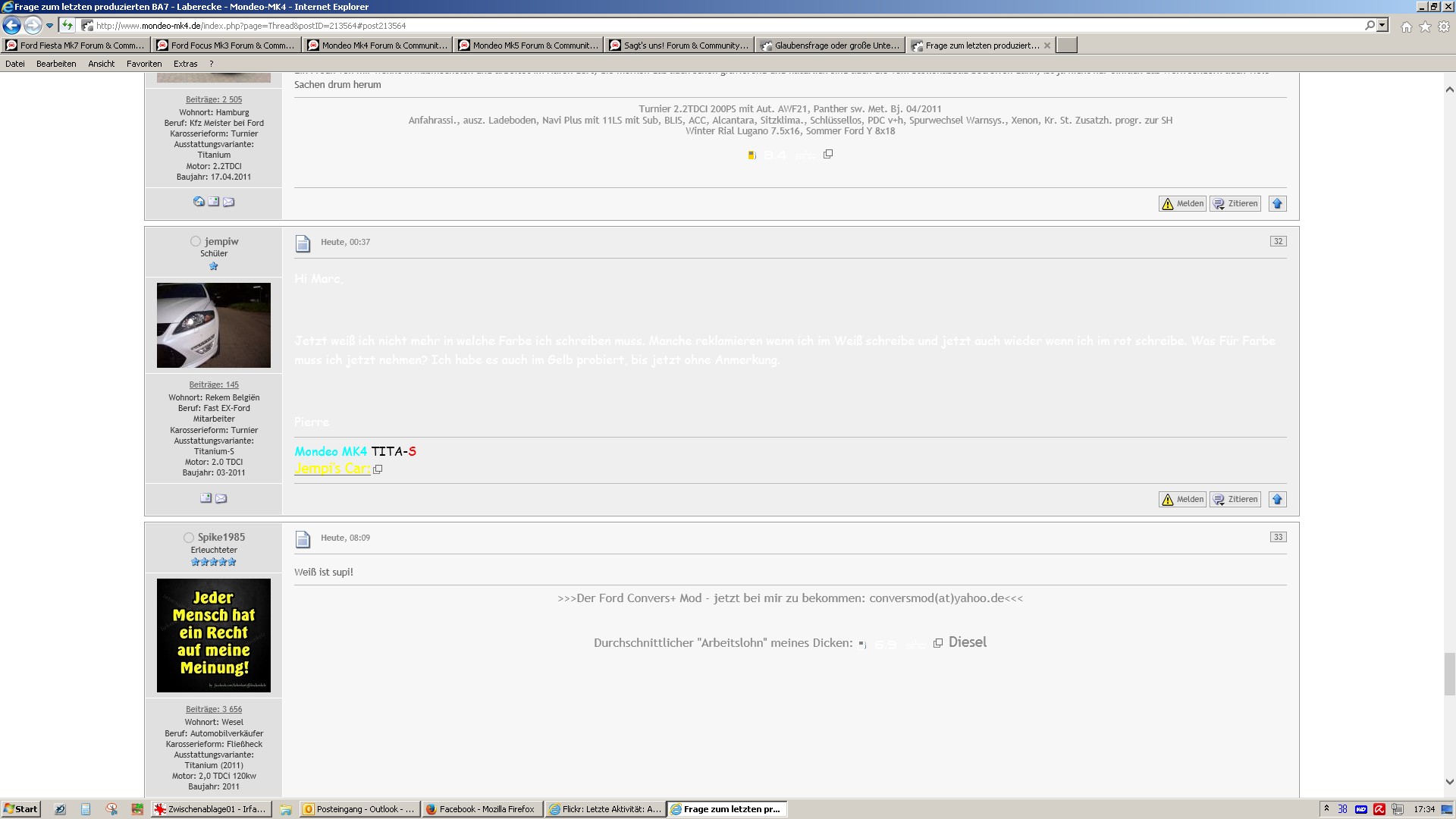Image resolution: width=1456 pixels, height=819 pixels.
Task: Open the Jempi's Car signature link
Action: (x=332, y=469)
